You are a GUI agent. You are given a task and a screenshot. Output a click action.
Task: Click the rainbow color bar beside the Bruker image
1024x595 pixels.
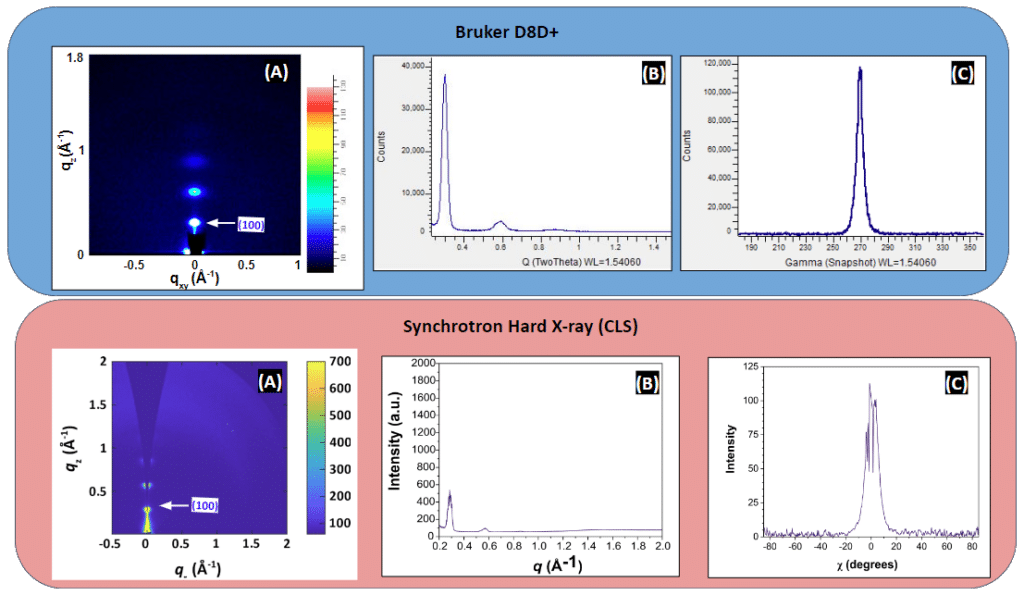[x=320, y=179]
